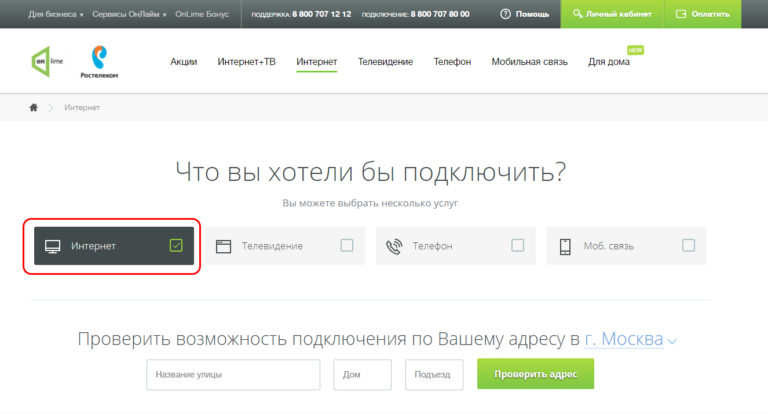This screenshot has height=414, width=768.
Task: Uncheck the Интернет service checkbox
Action: pos(176,245)
